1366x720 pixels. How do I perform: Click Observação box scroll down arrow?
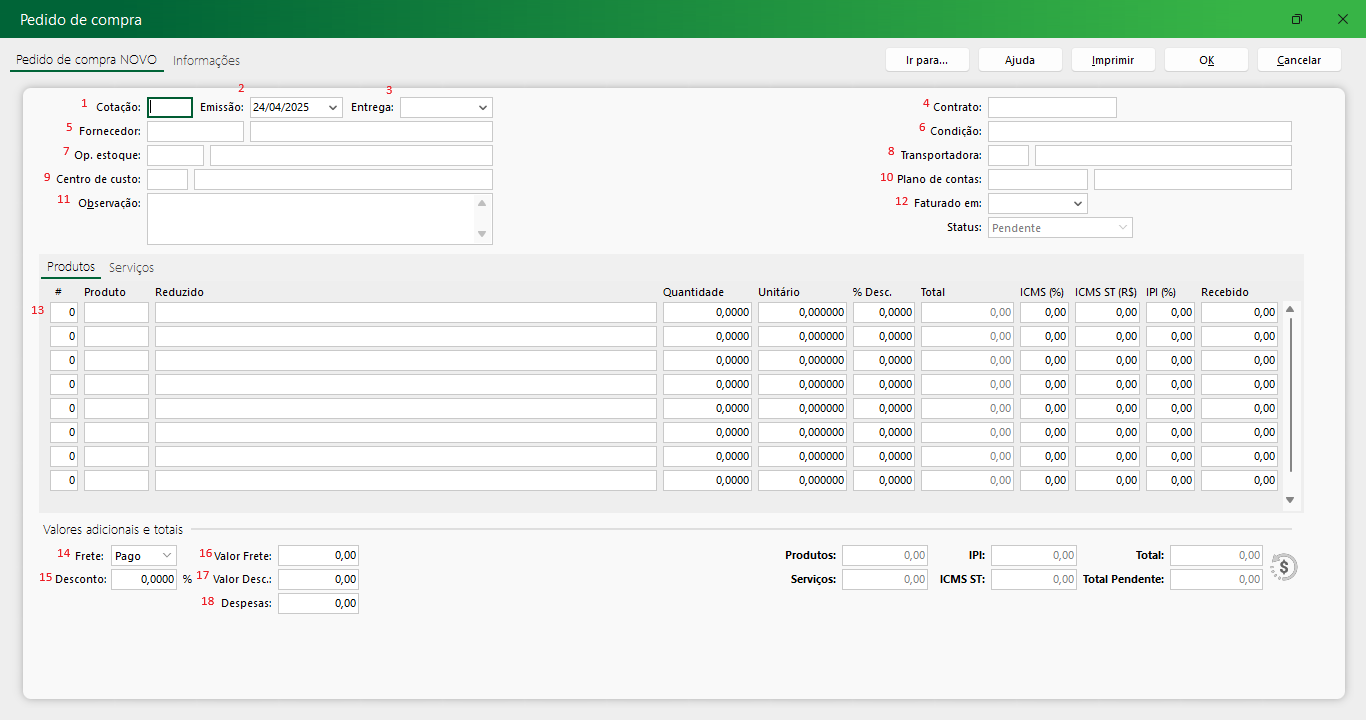[x=483, y=234]
